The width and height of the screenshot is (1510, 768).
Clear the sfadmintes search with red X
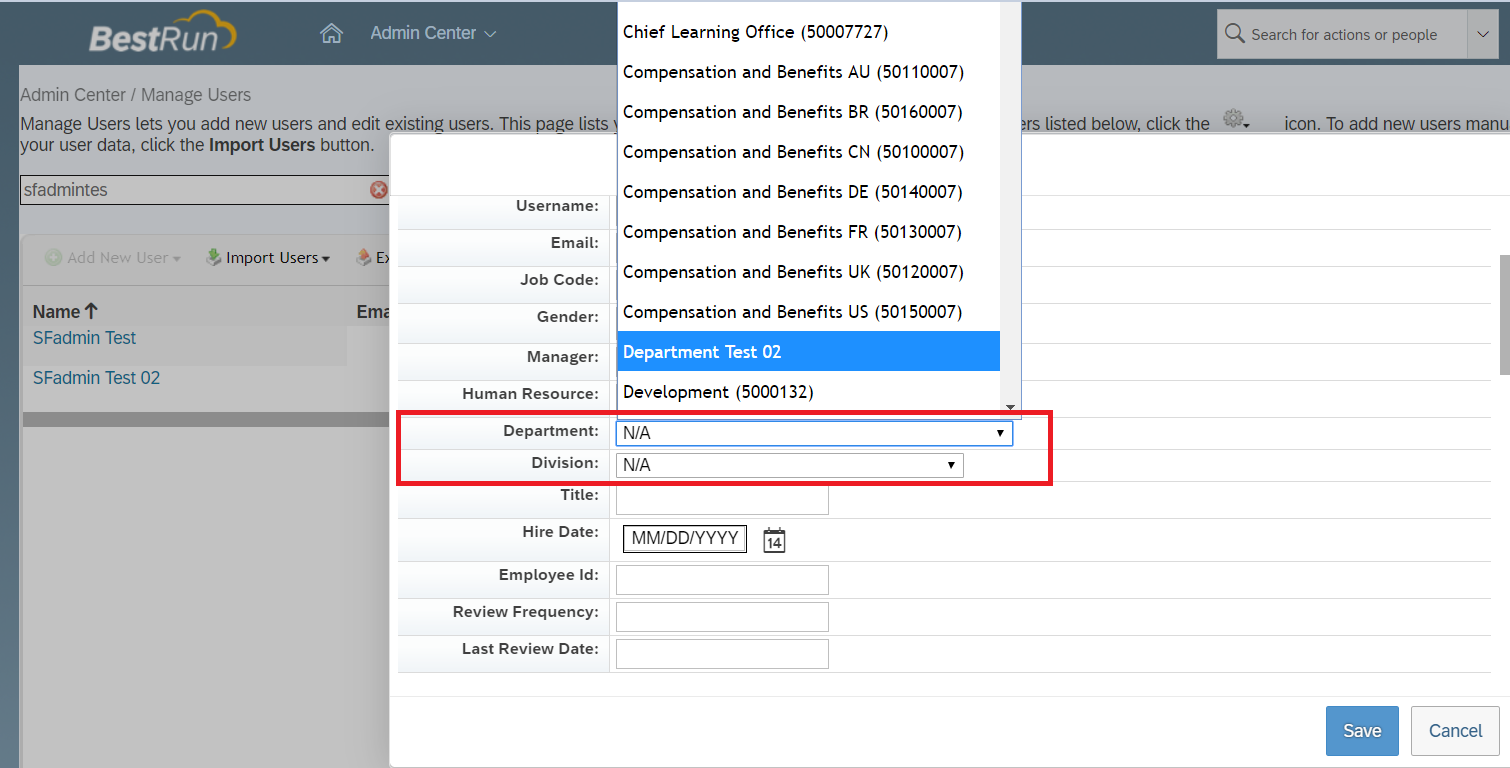[x=378, y=190]
